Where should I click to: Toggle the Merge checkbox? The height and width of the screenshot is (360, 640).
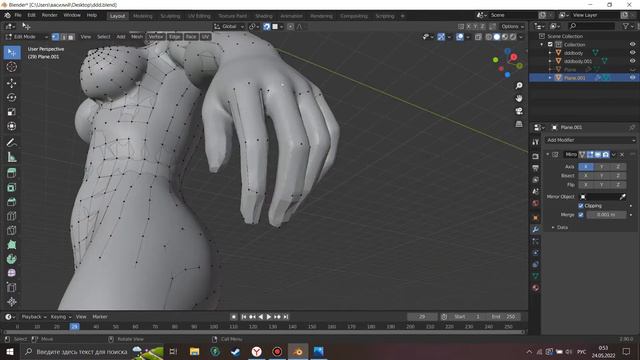[581, 215]
